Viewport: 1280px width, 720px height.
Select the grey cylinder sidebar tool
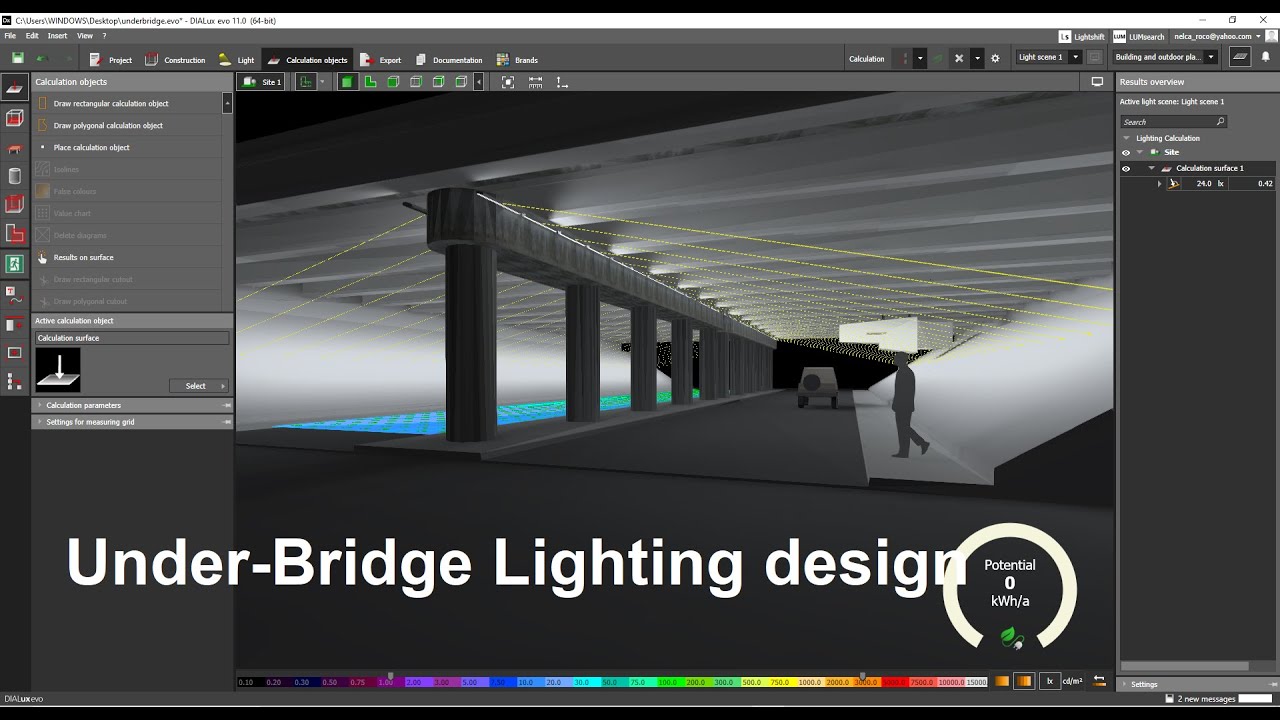tap(15, 176)
